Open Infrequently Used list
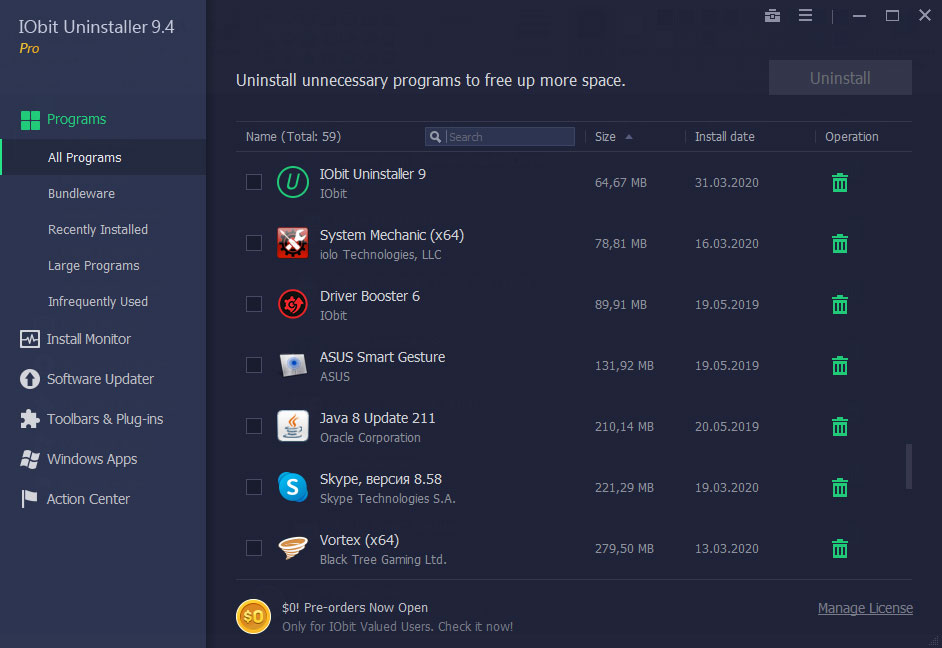 coord(98,301)
